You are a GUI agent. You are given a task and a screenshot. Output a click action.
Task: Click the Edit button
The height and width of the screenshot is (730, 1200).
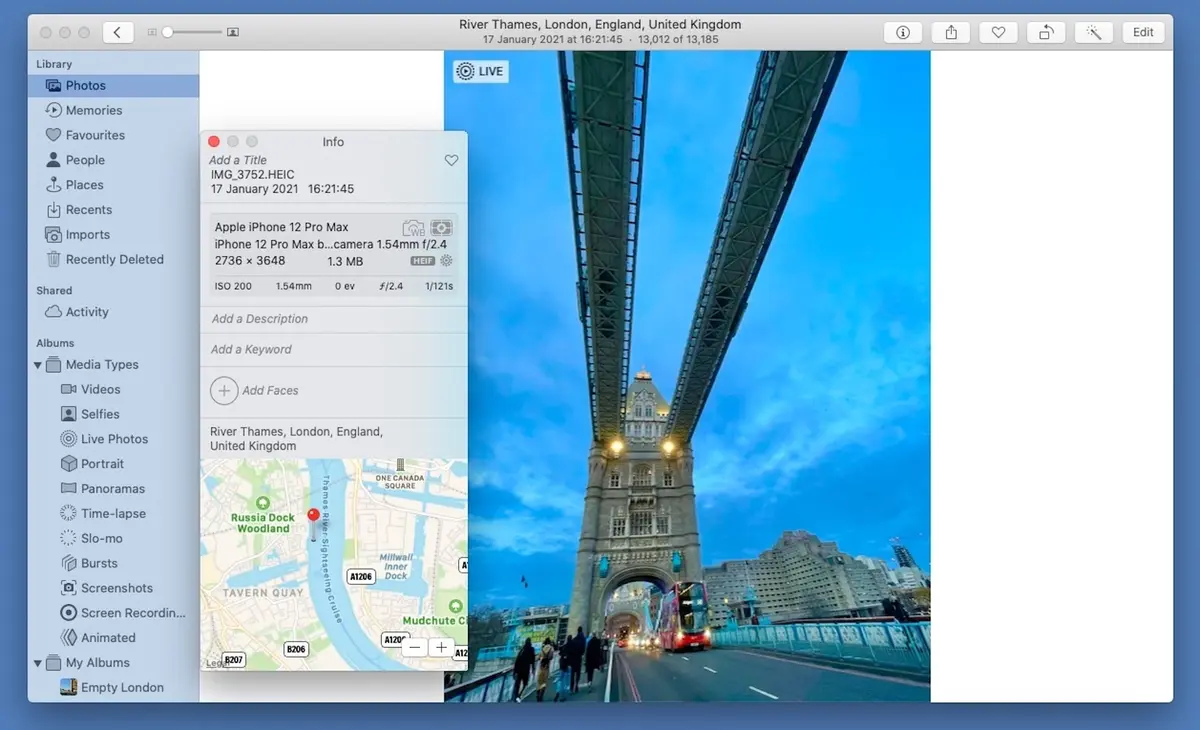[1143, 31]
